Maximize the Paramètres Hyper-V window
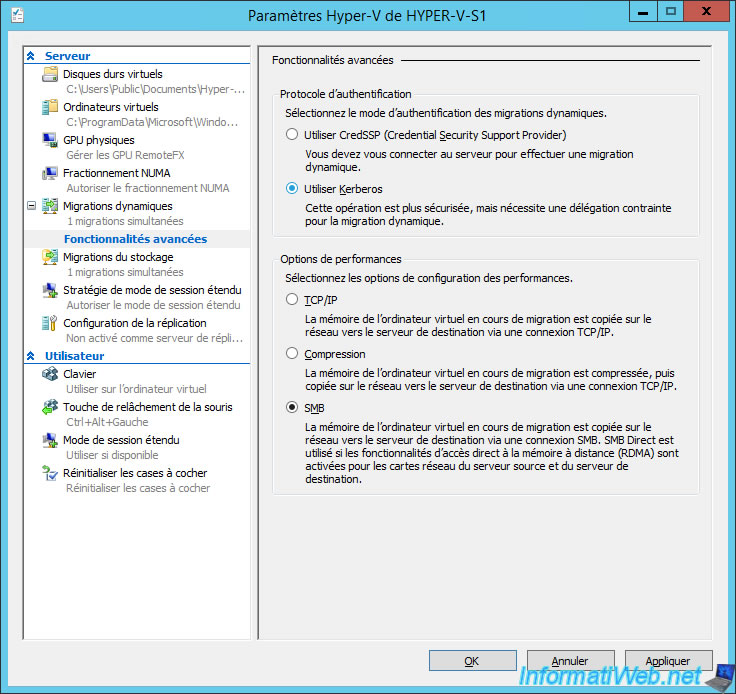This screenshot has width=736, height=694. pos(671,11)
